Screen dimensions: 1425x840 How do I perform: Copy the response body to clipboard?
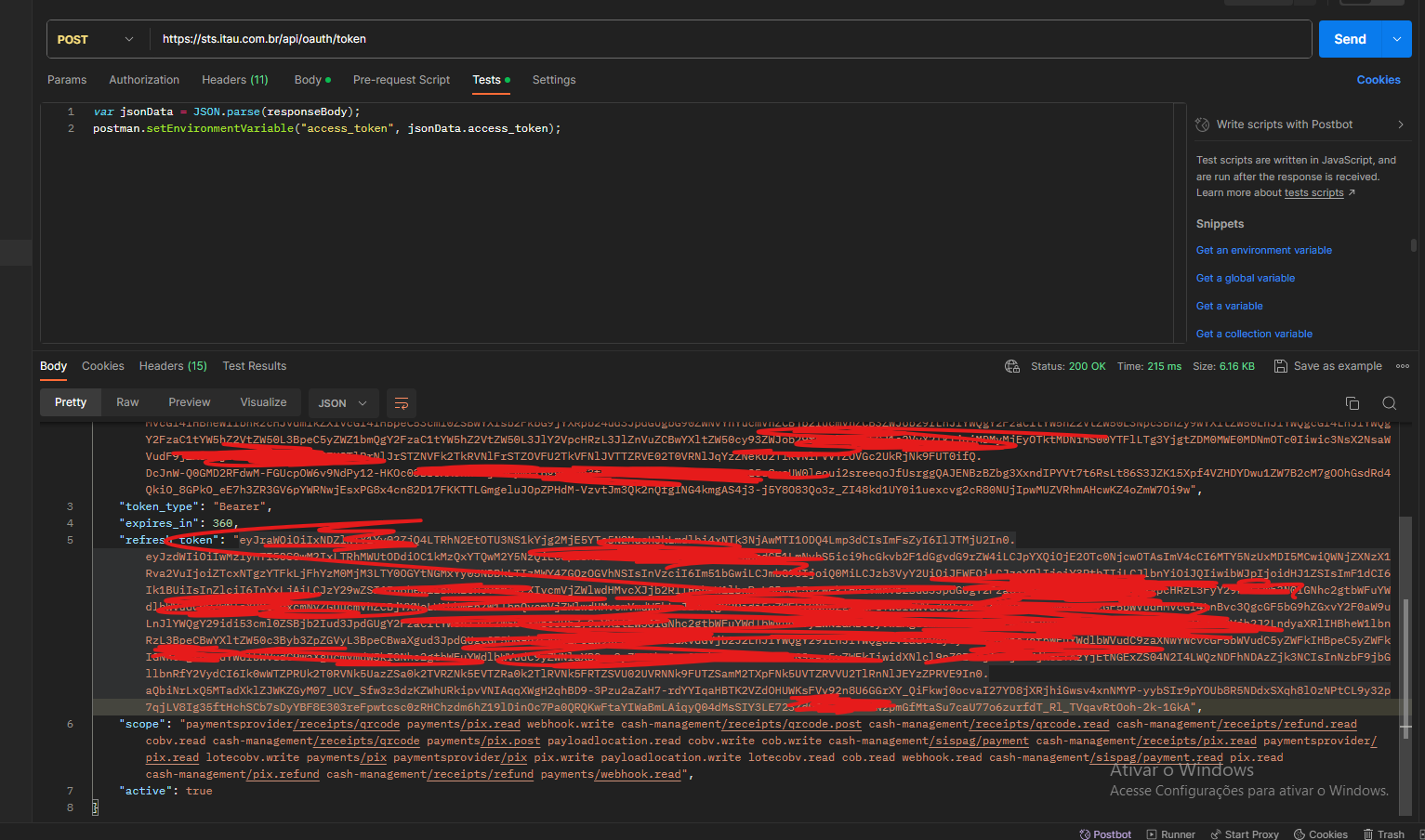pos(1352,402)
